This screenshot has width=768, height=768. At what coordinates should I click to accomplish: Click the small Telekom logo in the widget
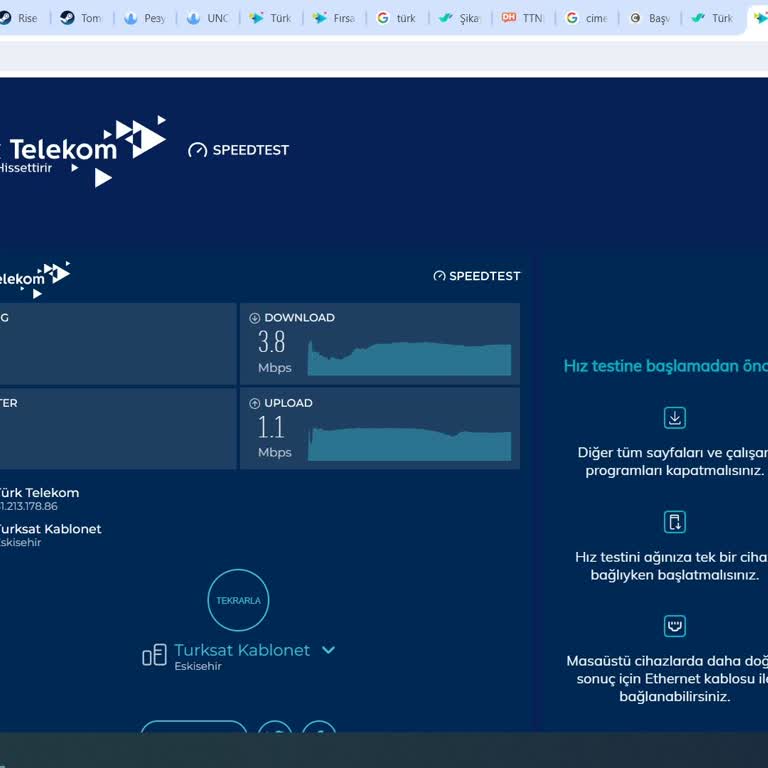coord(34,279)
